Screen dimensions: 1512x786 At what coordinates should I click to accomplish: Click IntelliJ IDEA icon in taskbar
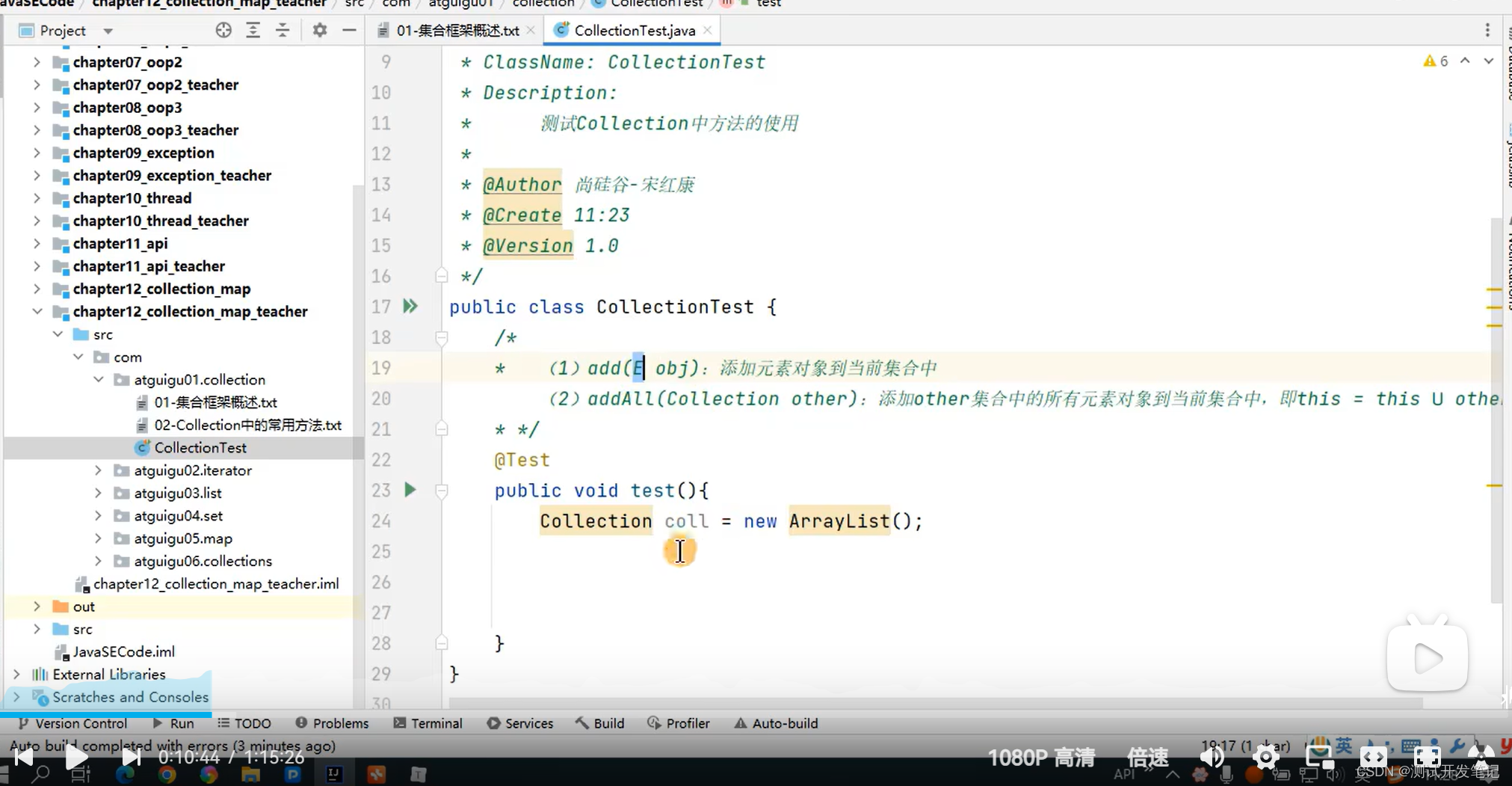tap(334, 775)
